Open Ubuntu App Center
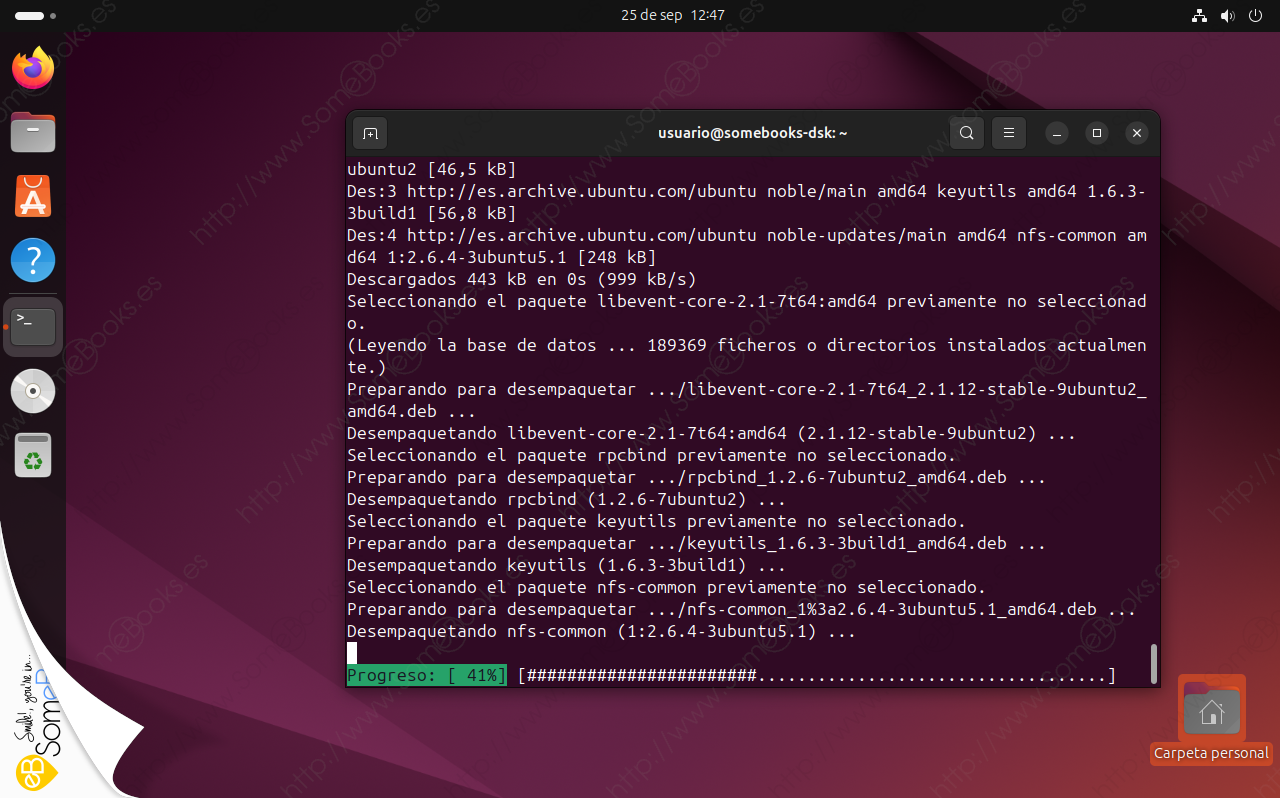 click(x=33, y=196)
